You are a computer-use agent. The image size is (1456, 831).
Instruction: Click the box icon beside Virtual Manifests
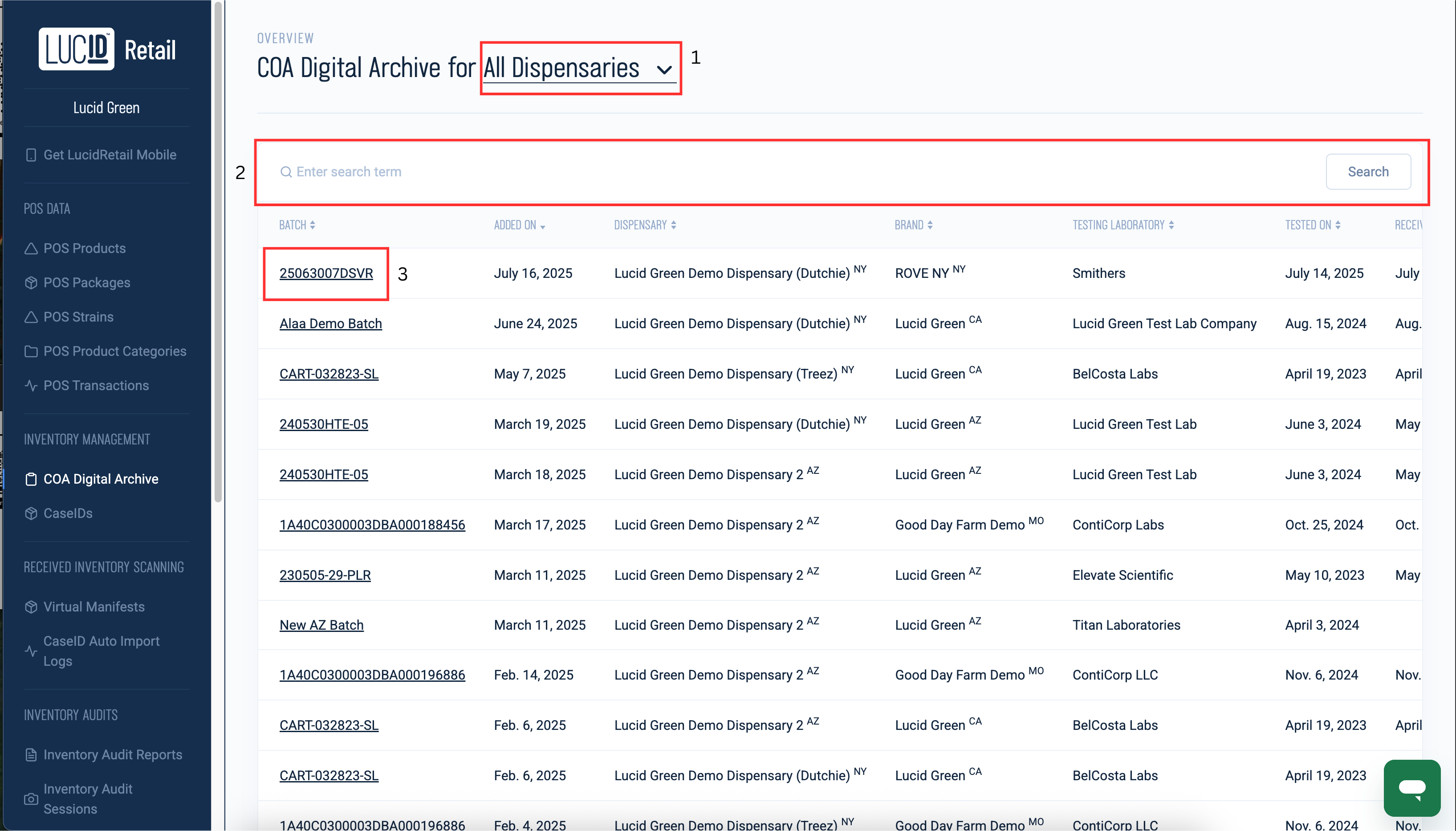31,607
